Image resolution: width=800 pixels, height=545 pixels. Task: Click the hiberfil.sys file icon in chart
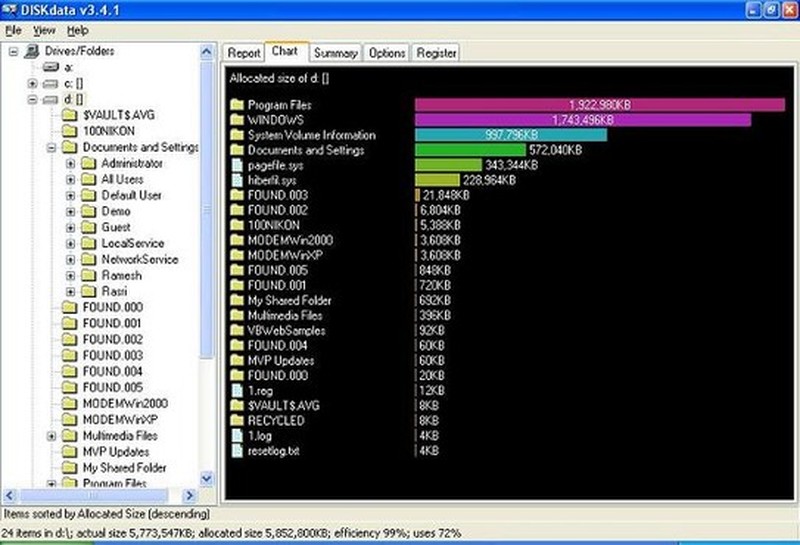(x=237, y=180)
